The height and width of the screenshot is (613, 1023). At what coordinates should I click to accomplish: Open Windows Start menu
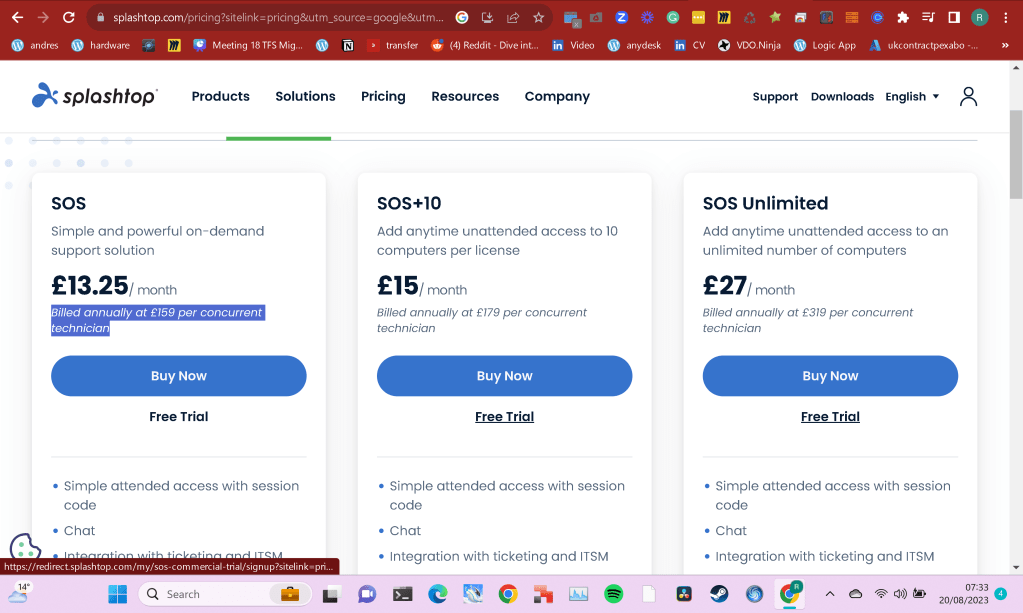pos(117,593)
